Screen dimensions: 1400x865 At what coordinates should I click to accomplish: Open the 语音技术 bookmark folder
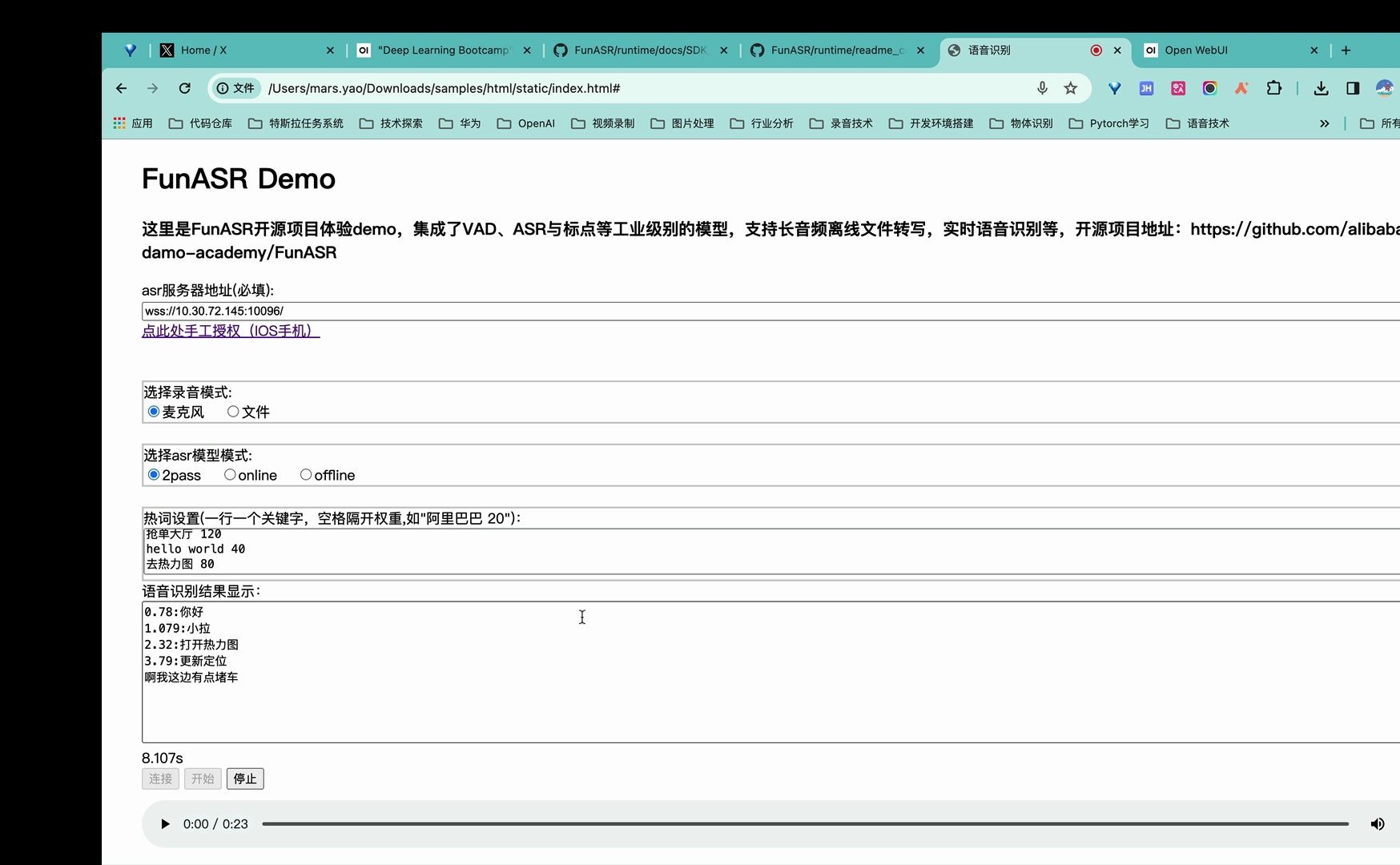tap(1197, 123)
